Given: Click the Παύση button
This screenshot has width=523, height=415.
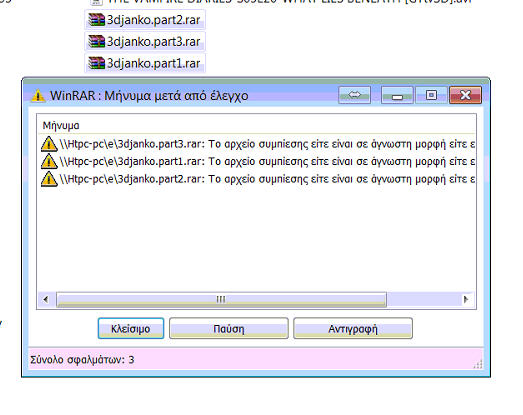Looking at the screenshot, I should 228,329.
